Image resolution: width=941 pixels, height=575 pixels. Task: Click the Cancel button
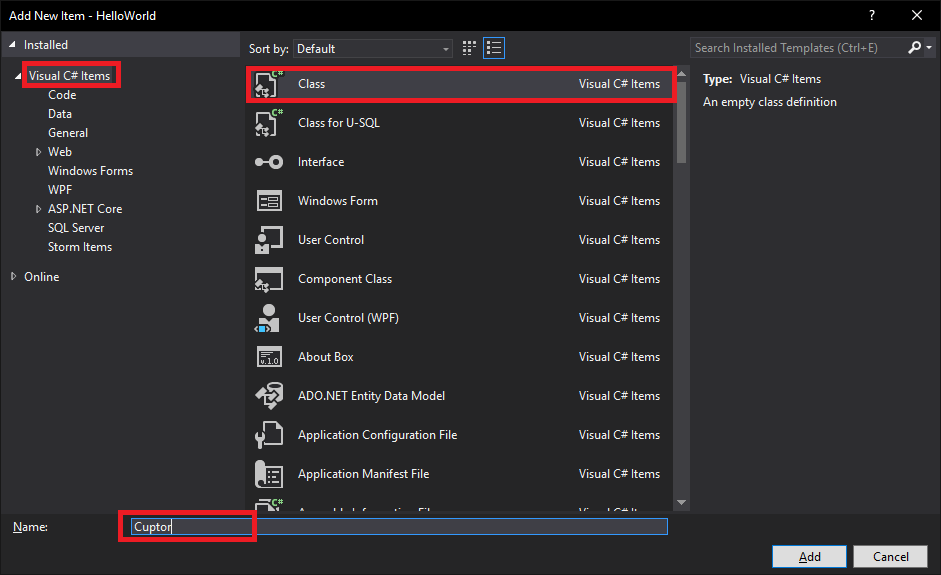tap(890, 557)
